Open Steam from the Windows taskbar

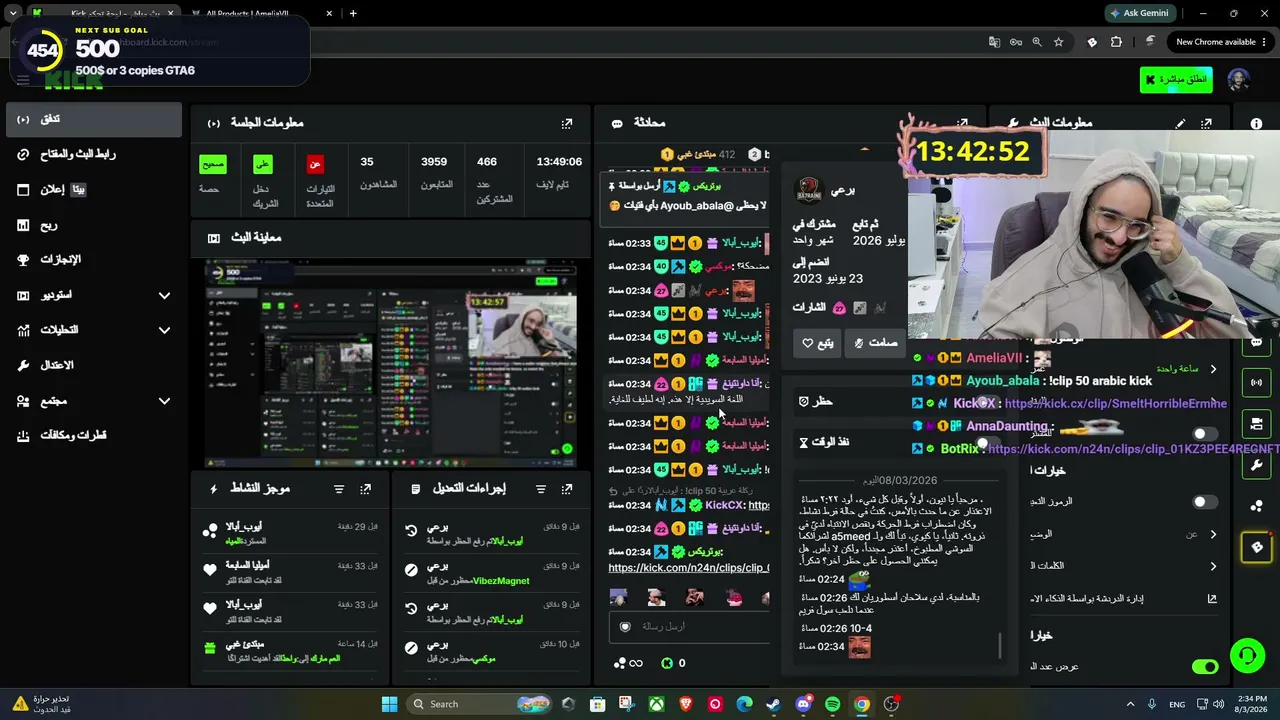click(x=774, y=704)
